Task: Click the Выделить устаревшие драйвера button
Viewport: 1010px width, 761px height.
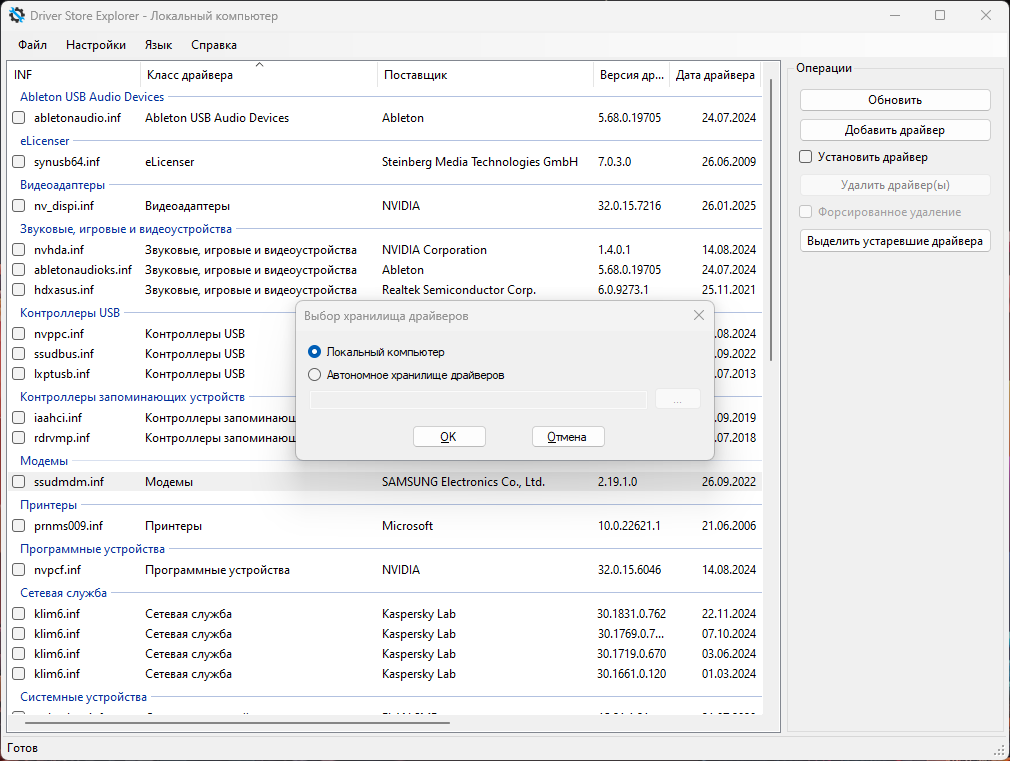Action: [x=895, y=241]
